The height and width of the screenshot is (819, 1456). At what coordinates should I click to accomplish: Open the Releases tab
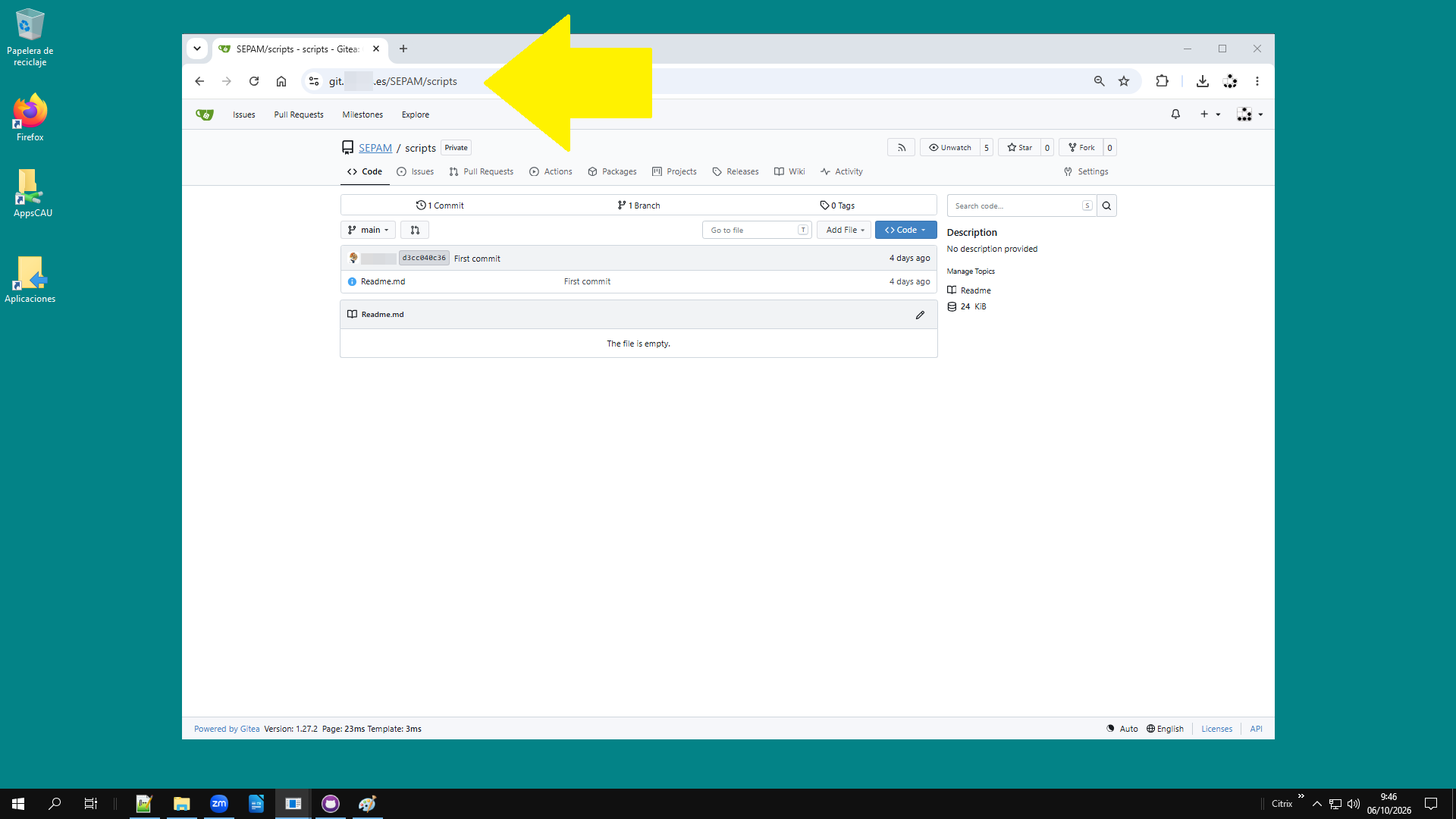(735, 172)
